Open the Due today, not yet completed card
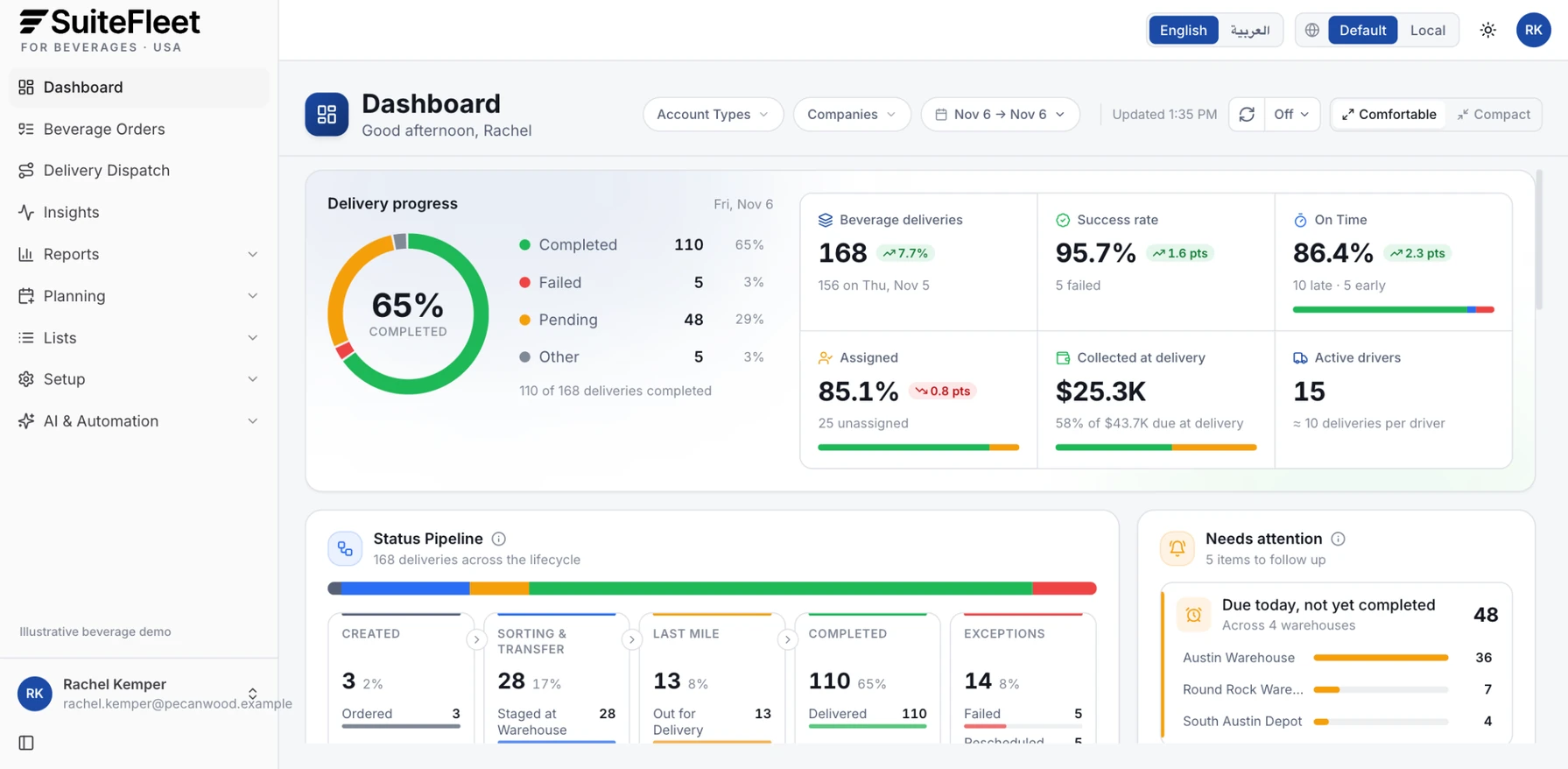This screenshot has height=769, width=1568. click(x=1337, y=615)
